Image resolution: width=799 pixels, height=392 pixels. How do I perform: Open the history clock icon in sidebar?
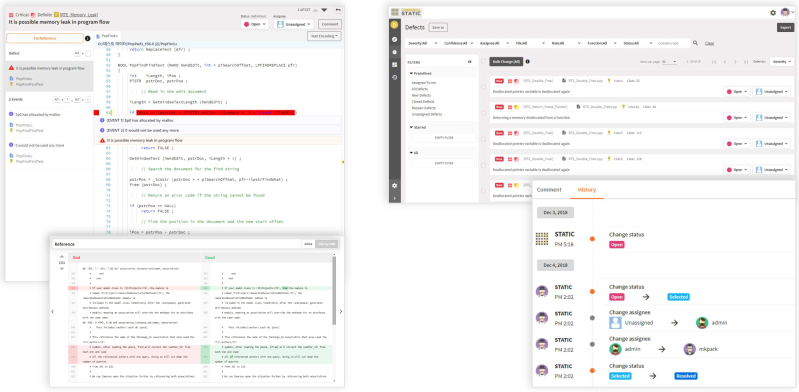(394, 77)
